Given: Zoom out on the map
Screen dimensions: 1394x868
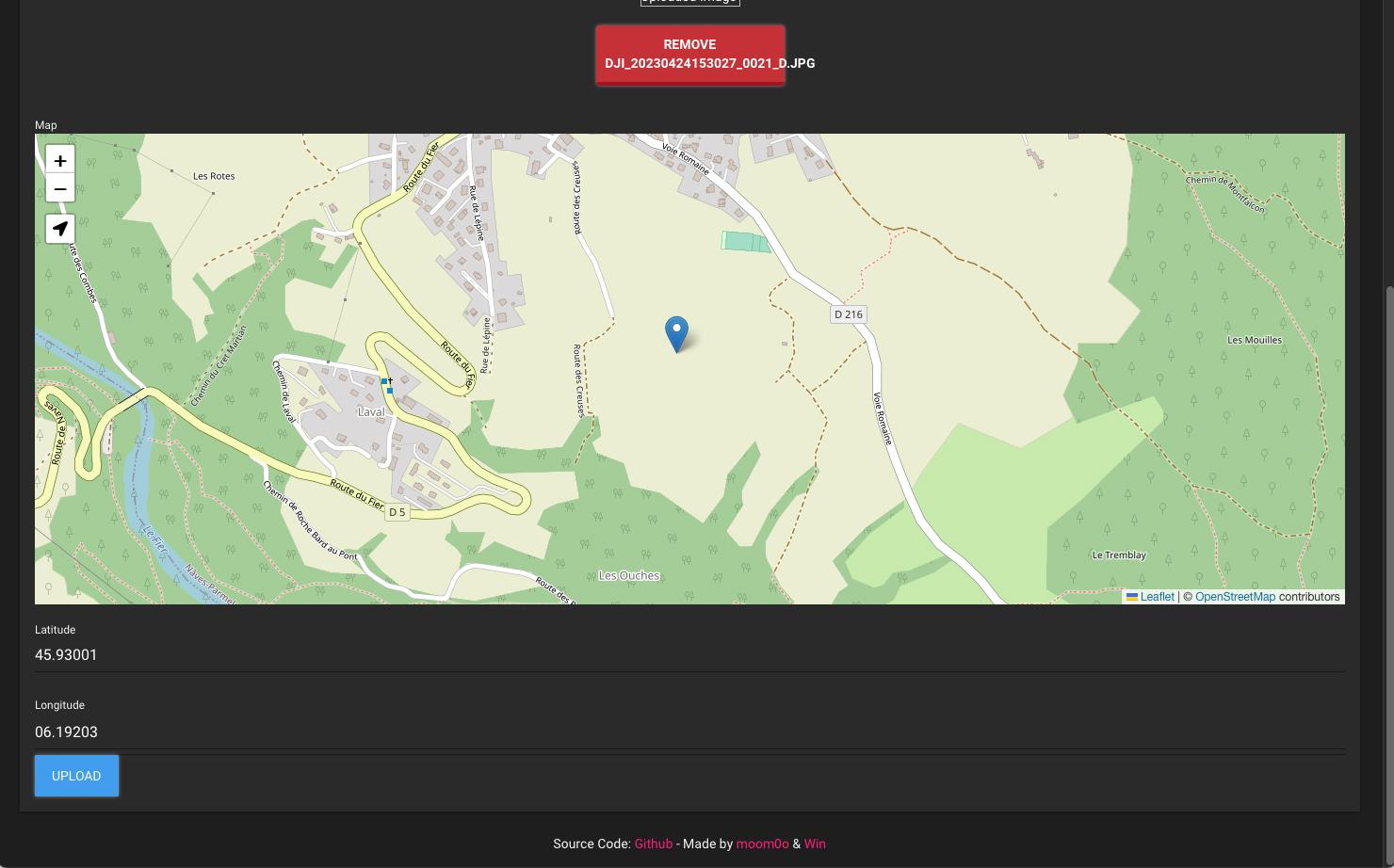Looking at the screenshot, I should [x=60, y=188].
